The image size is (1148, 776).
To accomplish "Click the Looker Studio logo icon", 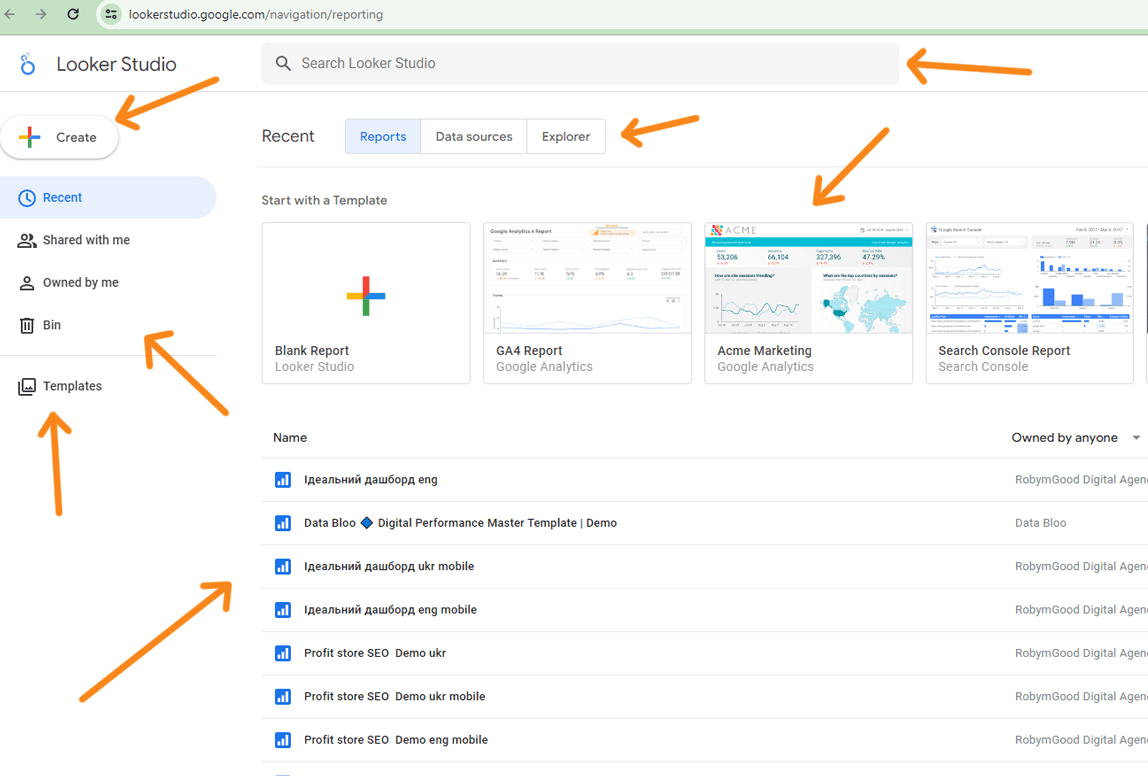I will tap(28, 64).
